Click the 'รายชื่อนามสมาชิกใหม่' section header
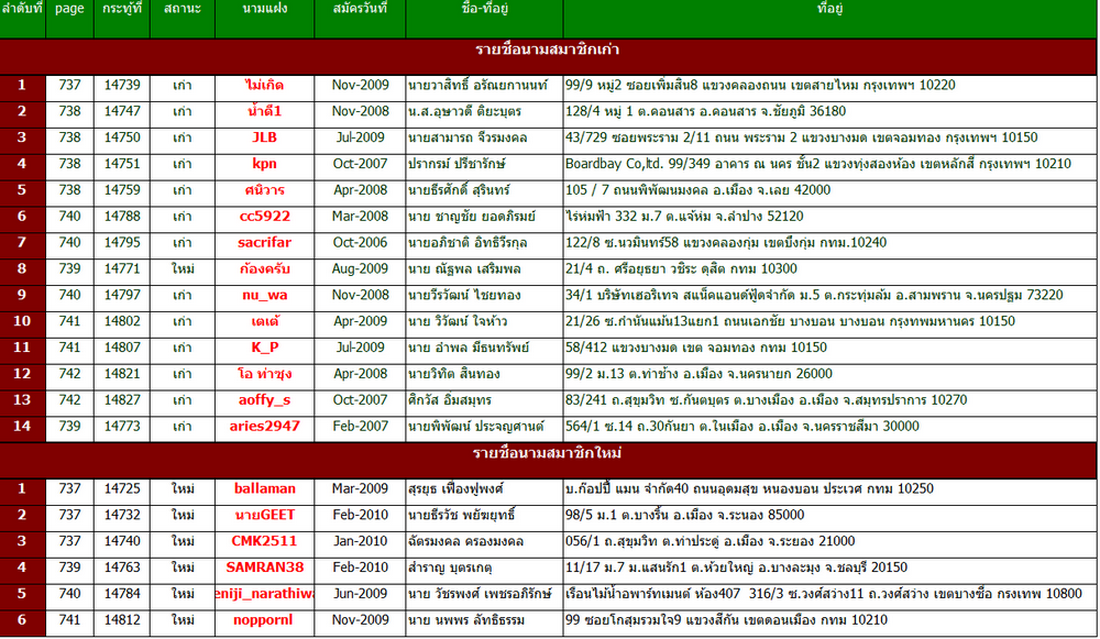The image size is (1100, 639). click(550, 456)
